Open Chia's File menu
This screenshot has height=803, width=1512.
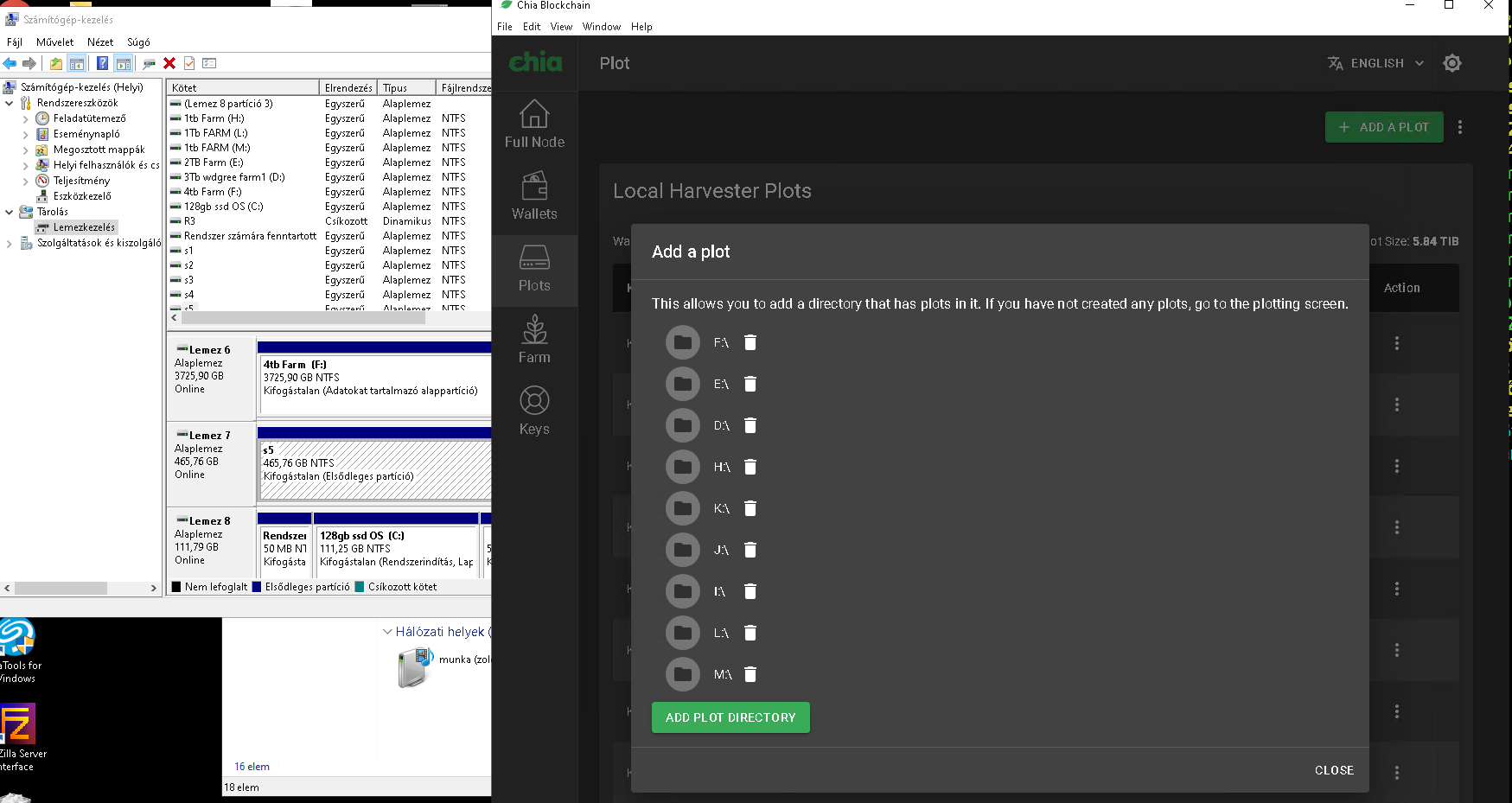(x=505, y=27)
